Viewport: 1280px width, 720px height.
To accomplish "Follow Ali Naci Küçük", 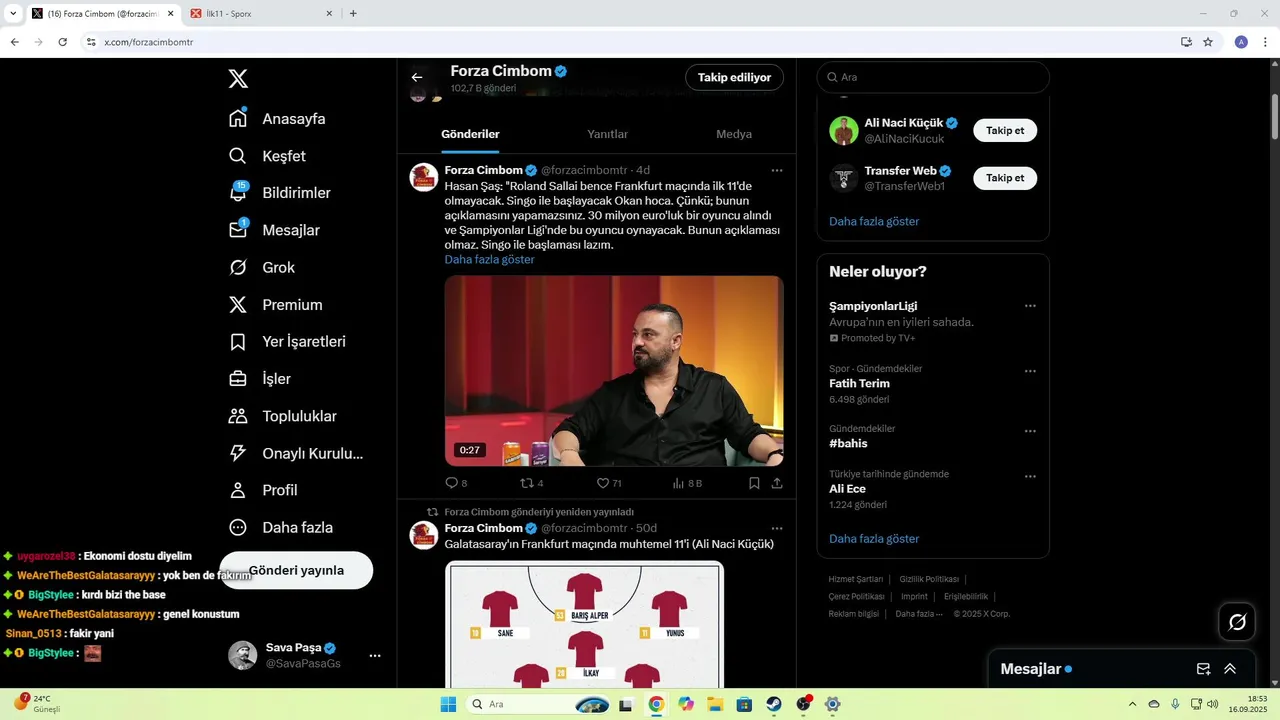I will (x=1005, y=130).
